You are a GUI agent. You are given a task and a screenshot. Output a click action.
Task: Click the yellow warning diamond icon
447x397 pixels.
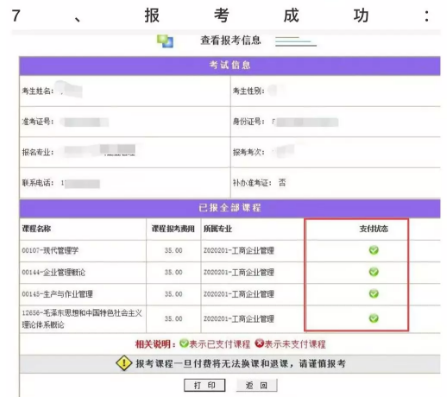pos(124,363)
